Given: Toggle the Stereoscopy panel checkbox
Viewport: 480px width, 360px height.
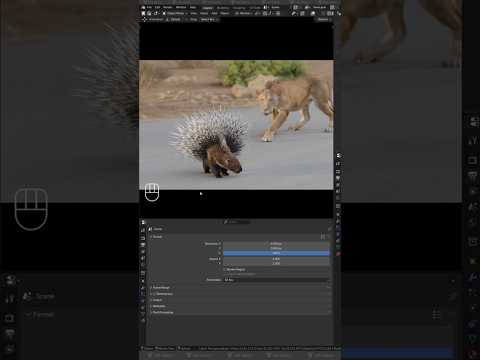Looking at the screenshot, I should click(154, 294).
